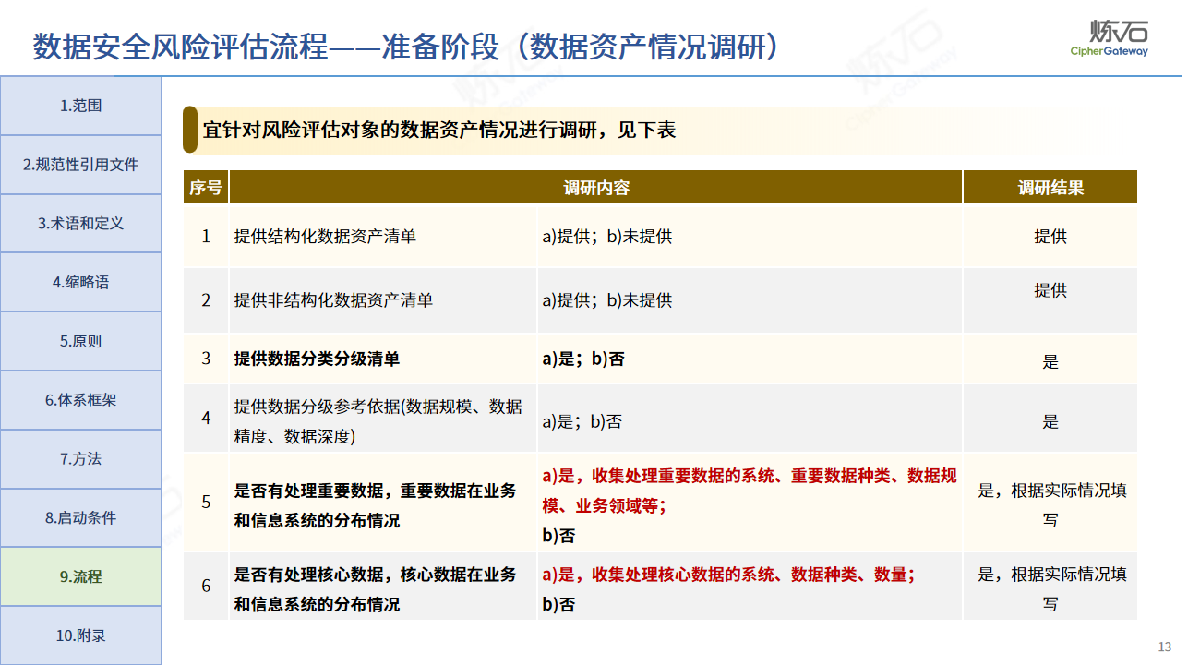Select the 4.缩略语 sidebar item
The height and width of the screenshot is (665, 1182).
tap(81, 282)
